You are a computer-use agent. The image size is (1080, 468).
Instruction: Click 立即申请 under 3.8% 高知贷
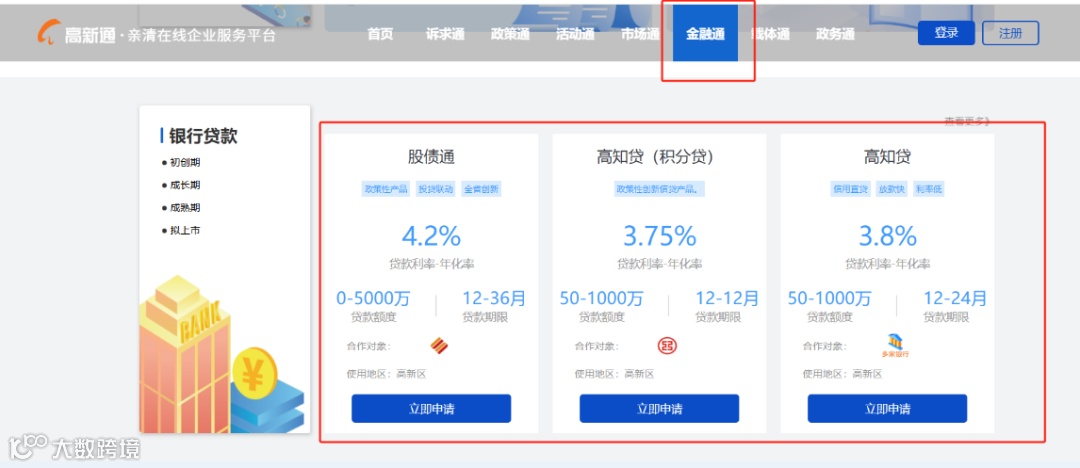pos(887,409)
